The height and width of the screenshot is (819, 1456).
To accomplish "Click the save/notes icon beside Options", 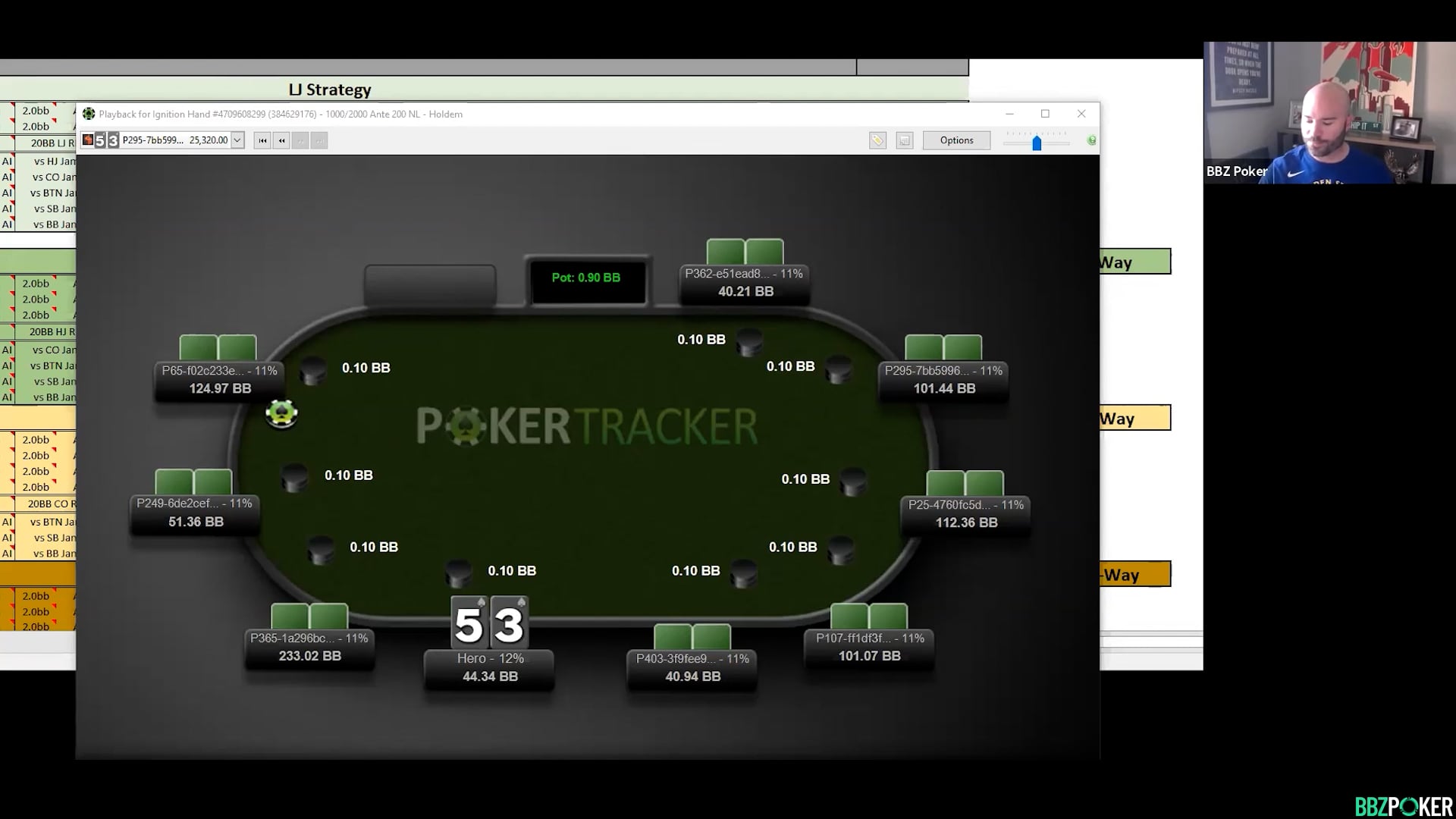I will 904,140.
